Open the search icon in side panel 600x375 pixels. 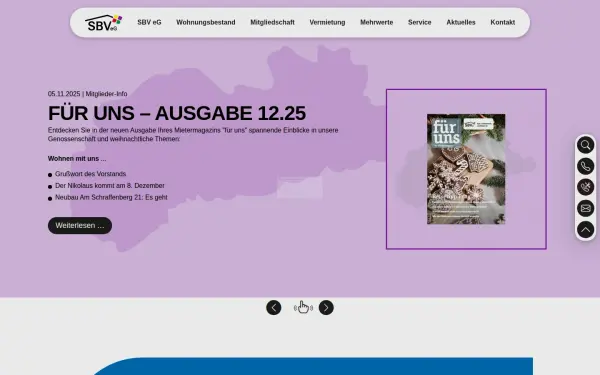(585, 145)
